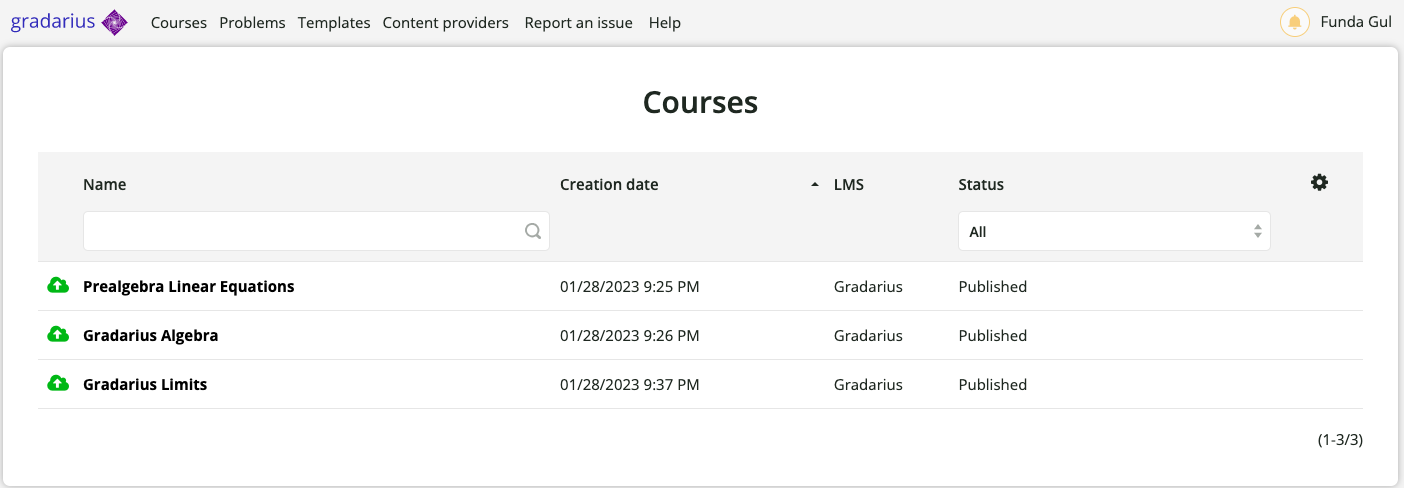The width and height of the screenshot is (1404, 488).
Task: Sort by the Status column header
Action: (981, 184)
